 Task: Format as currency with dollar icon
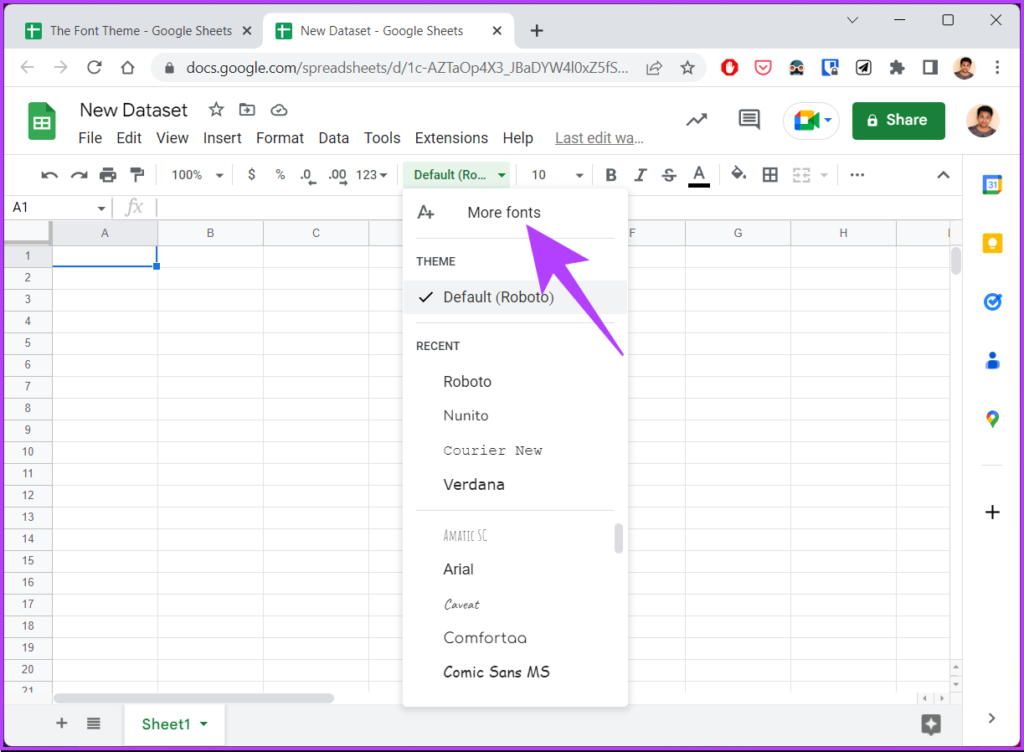(x=251, y=174)
